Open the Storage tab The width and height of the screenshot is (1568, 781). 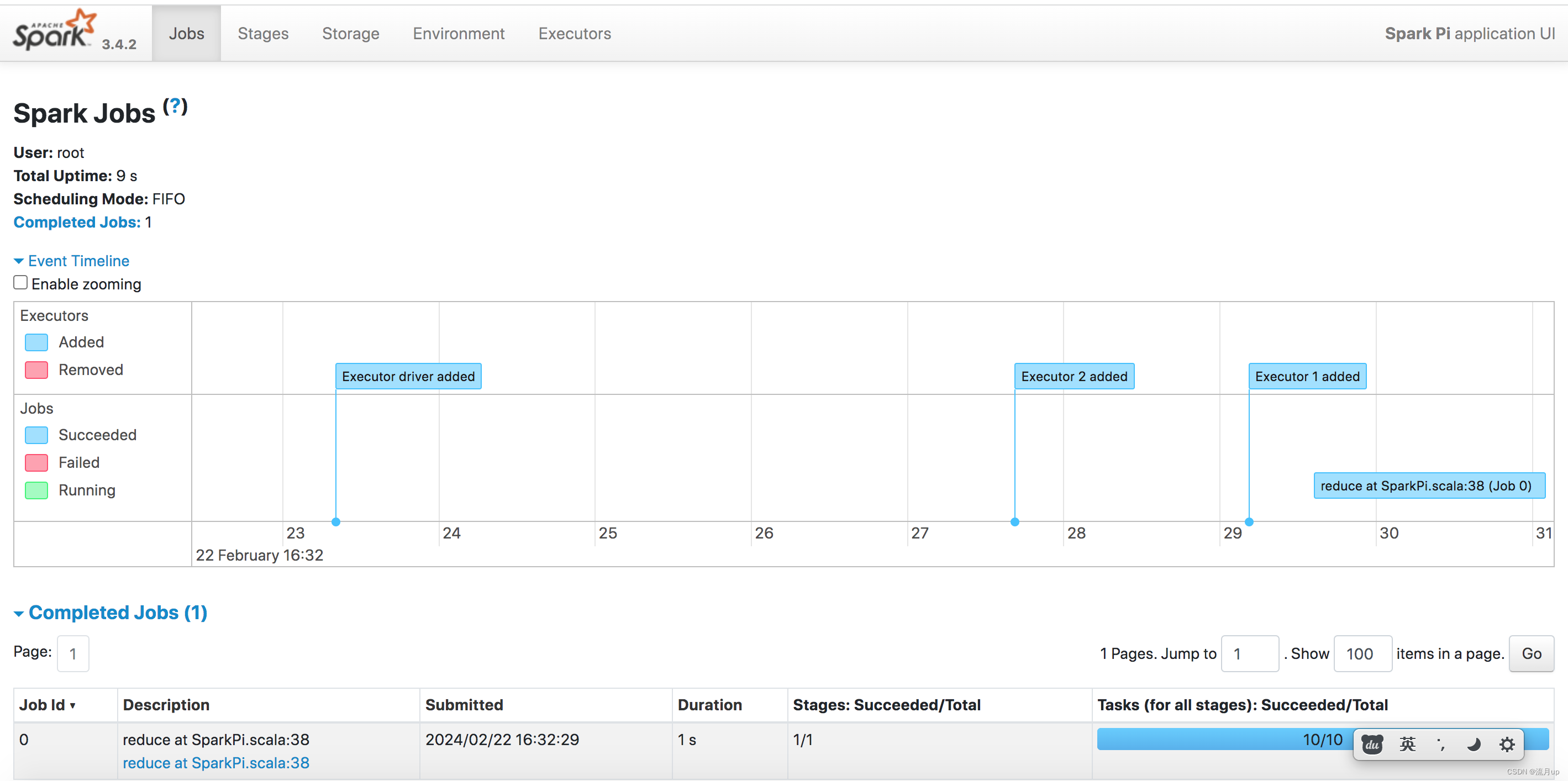[351, 34]
